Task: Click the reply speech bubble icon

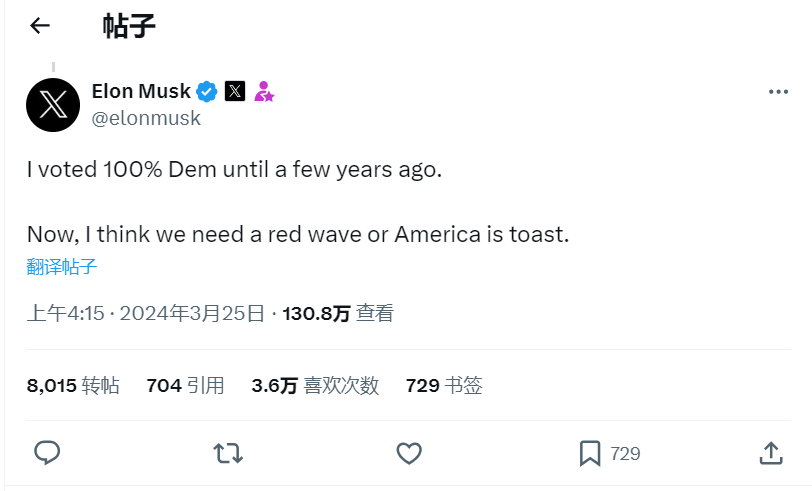Action: pos(48,453)
